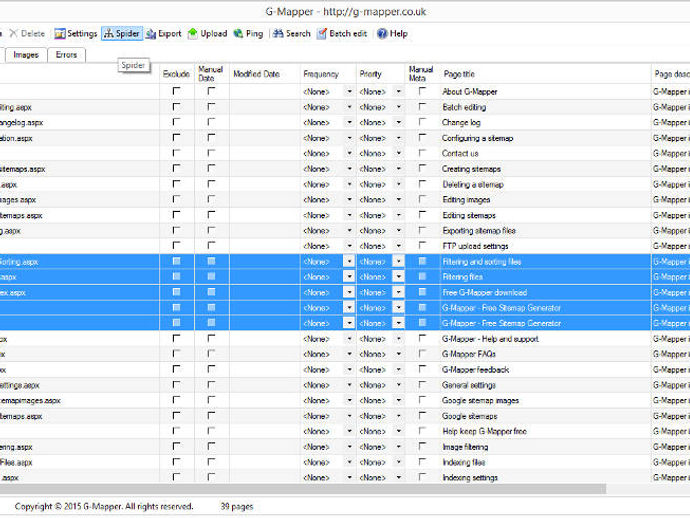Start the Spider crawl tool
Viewport: 690px width, 518px height.
pyautogui.click(x=122, y=33)
